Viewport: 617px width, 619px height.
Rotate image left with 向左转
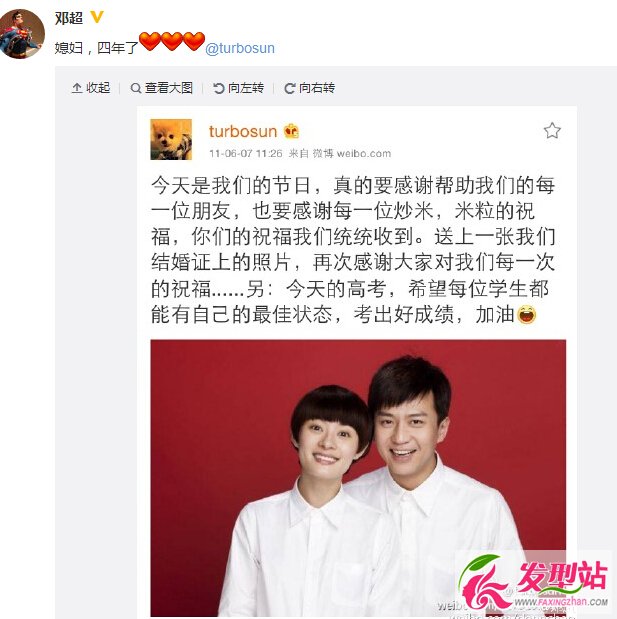tap(238, 88)
